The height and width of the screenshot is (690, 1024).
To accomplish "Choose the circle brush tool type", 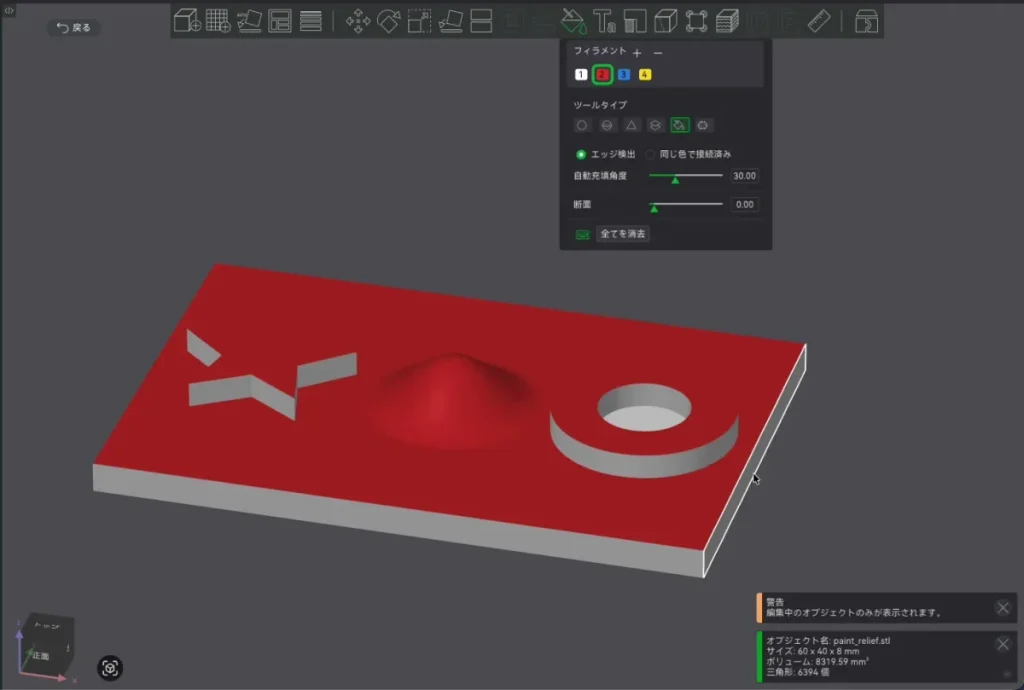I will tap(582, 125).
